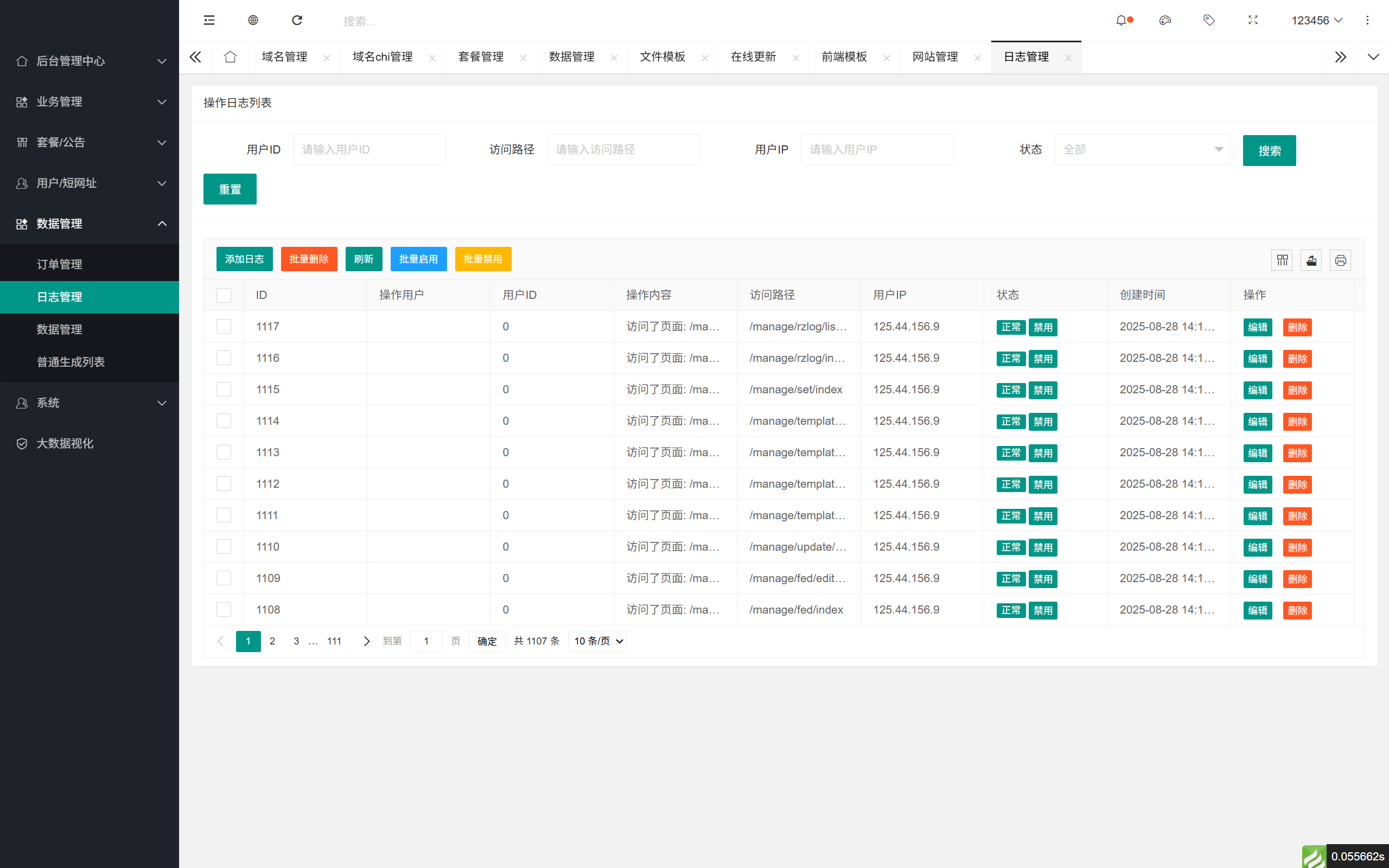The width and height of the screenshot is (1389, 868).
Task: Click the tag icon in the top bar
Action: 1209,20
